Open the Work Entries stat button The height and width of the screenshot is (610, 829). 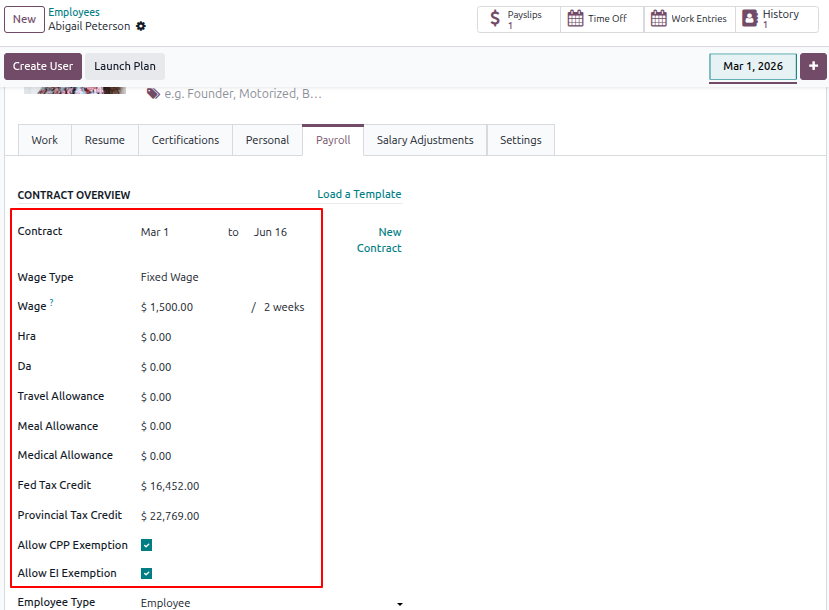click(x=689, y=19)
